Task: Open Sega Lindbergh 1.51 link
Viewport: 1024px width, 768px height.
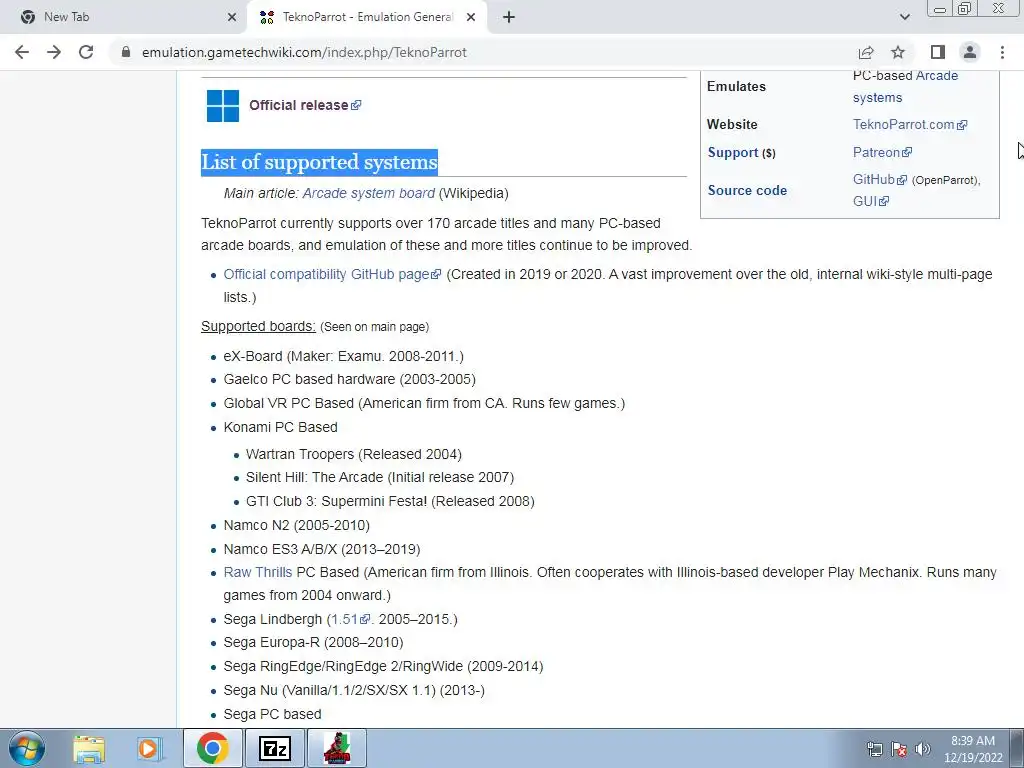Action: point(350,619)
